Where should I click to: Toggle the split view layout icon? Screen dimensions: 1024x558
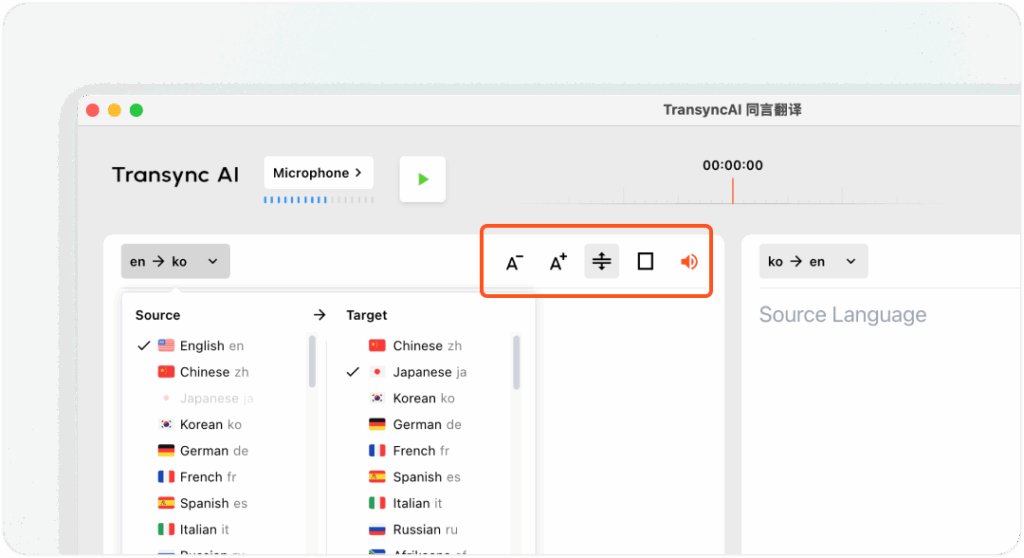(x=601, y=261)
